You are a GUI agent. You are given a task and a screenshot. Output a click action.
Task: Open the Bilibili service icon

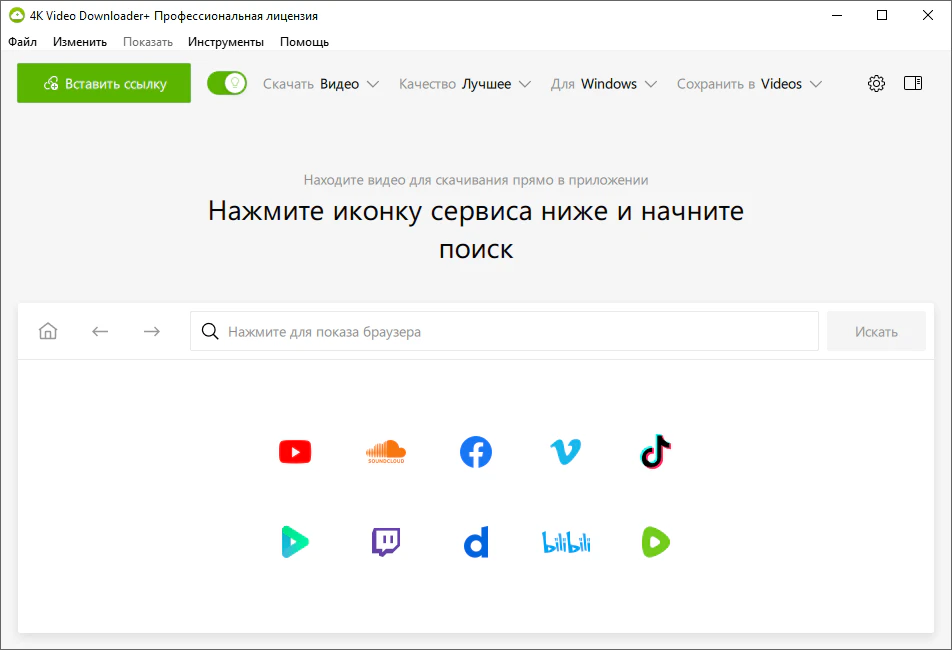pos(566,543)
